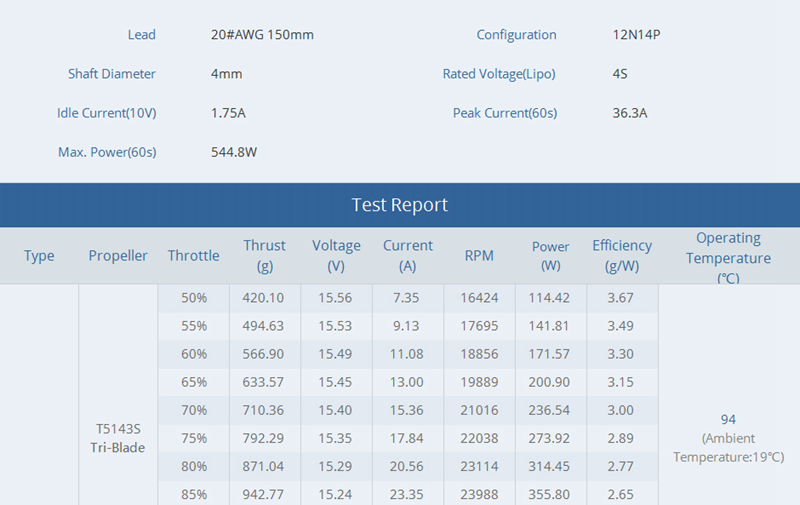Select the Operating Temperature column header
800x505 pixels.
click(x=728, y=258)
